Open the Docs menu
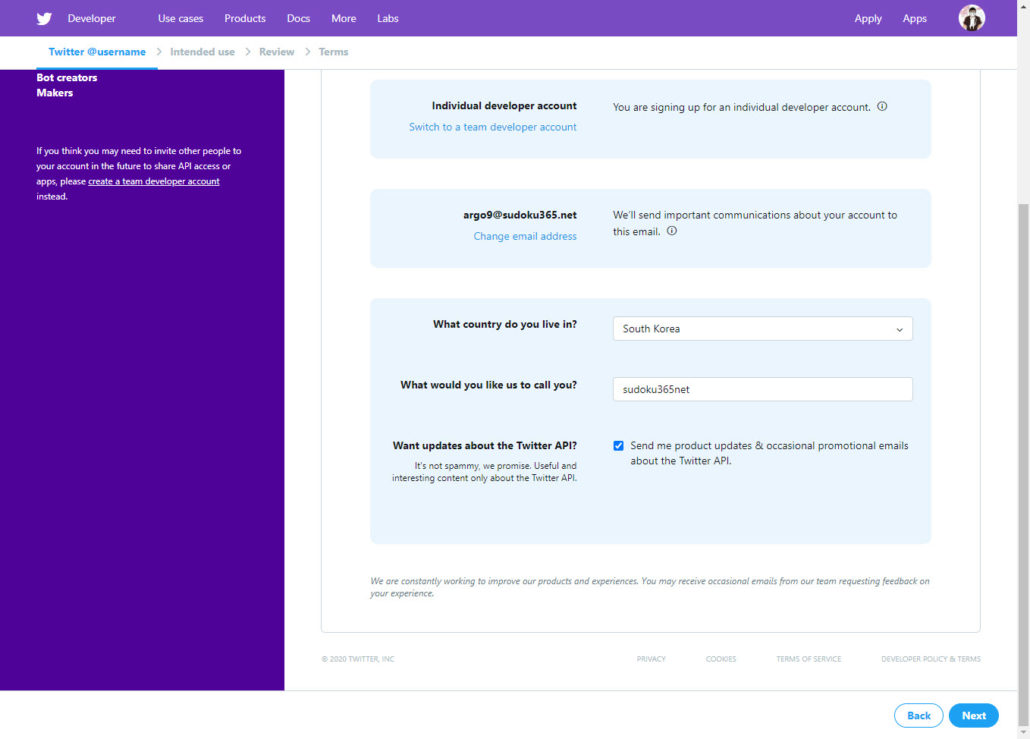The image size is (1030, 739). point(298,18)
